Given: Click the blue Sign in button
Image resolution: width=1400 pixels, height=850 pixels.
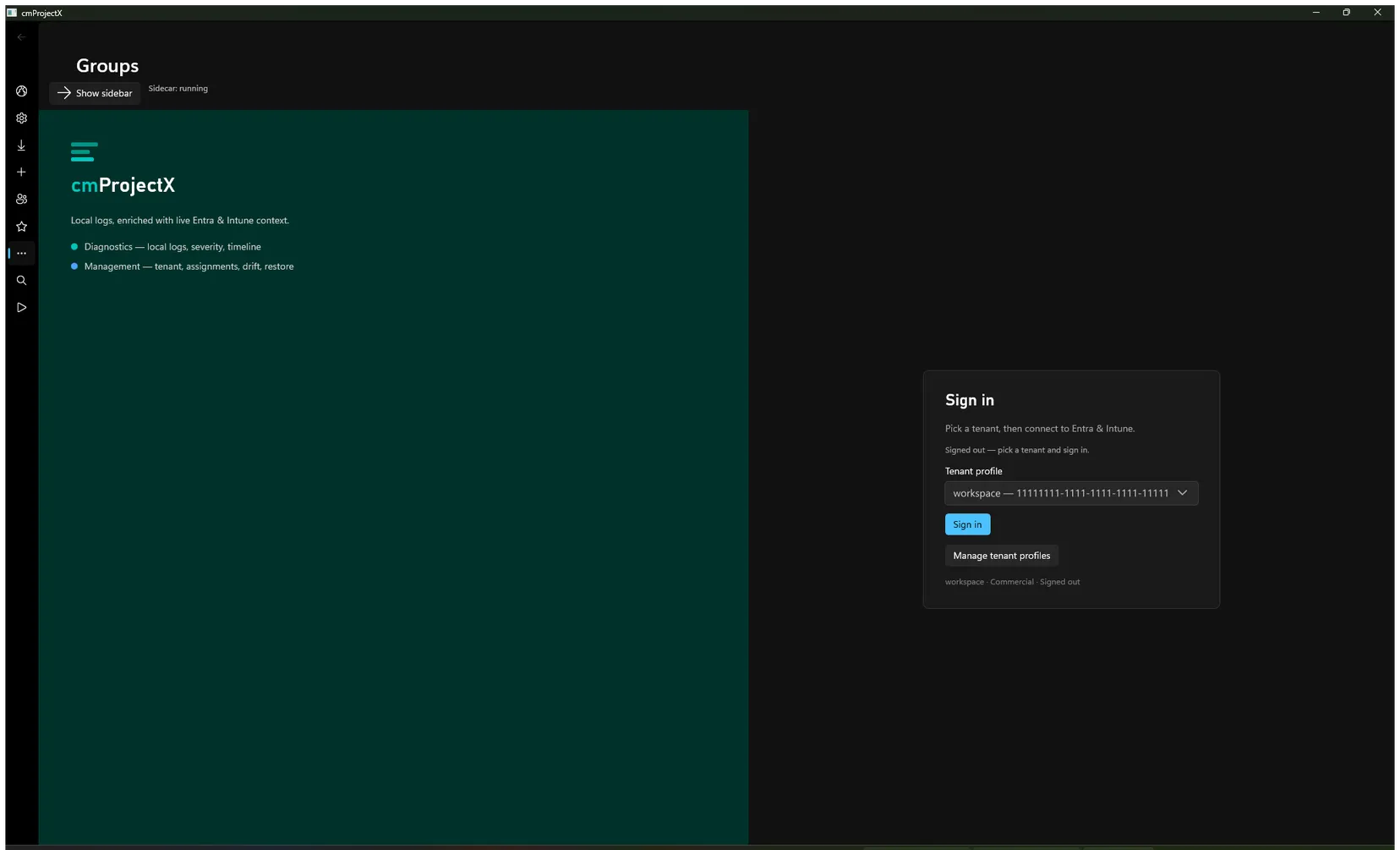Looking at the screenshot, I should click(x=967, y=524).
